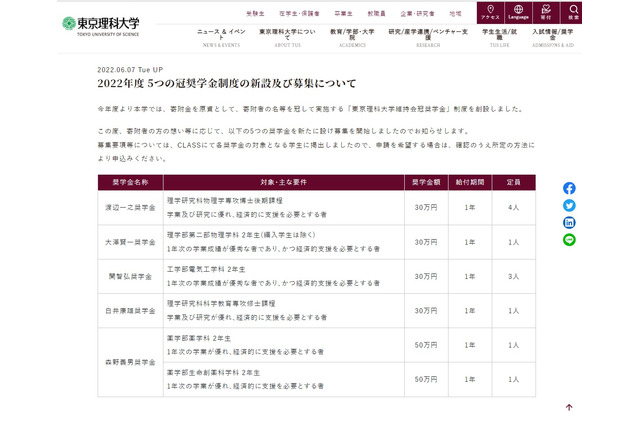Open the 教職員 top link
This screenshot has height=426, width=640.
[376, 13]
